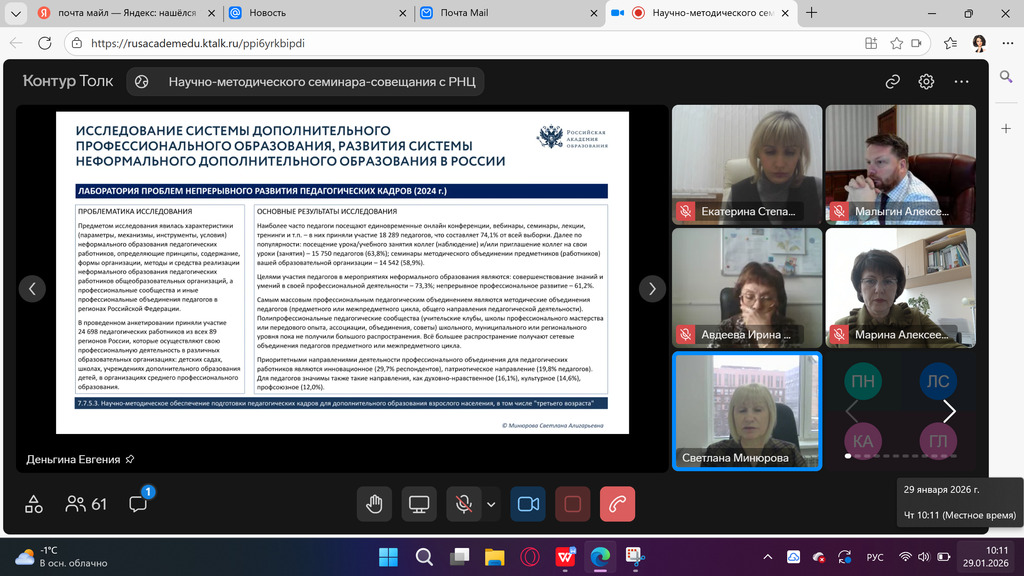Copy the meeting invite link

(x=893, y=82)
